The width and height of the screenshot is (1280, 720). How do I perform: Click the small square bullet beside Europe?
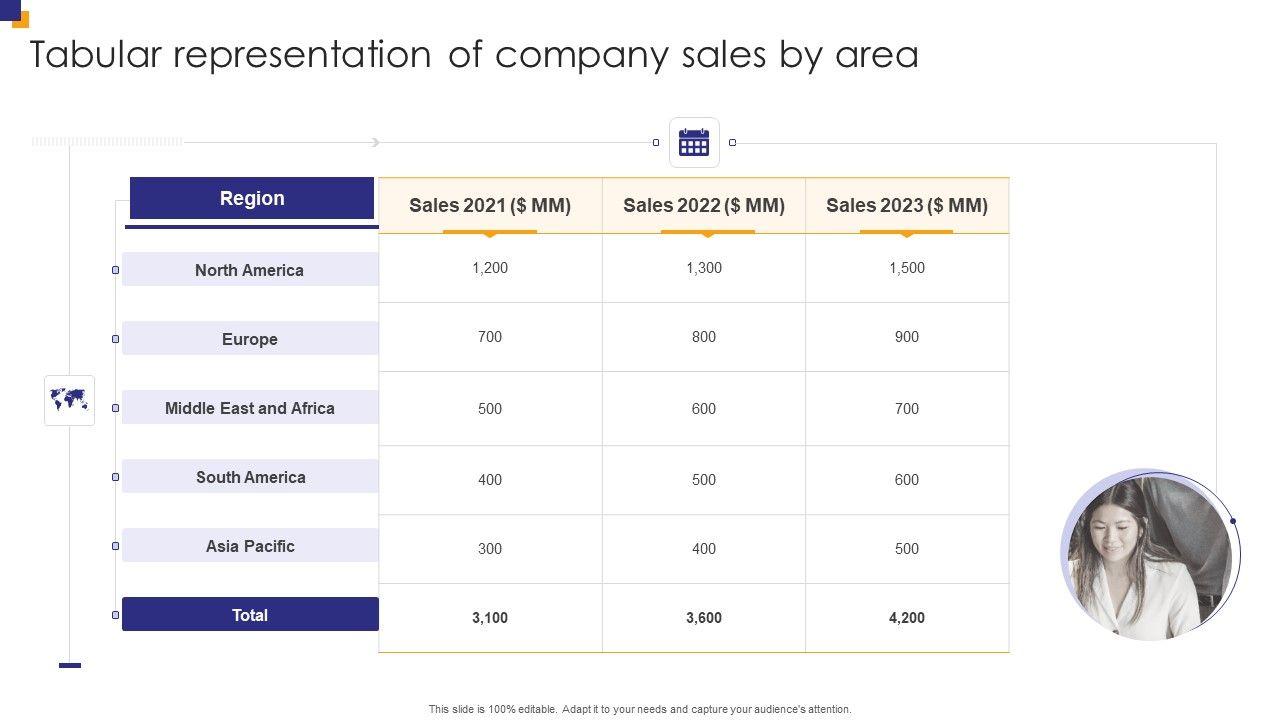coord(115,339)
